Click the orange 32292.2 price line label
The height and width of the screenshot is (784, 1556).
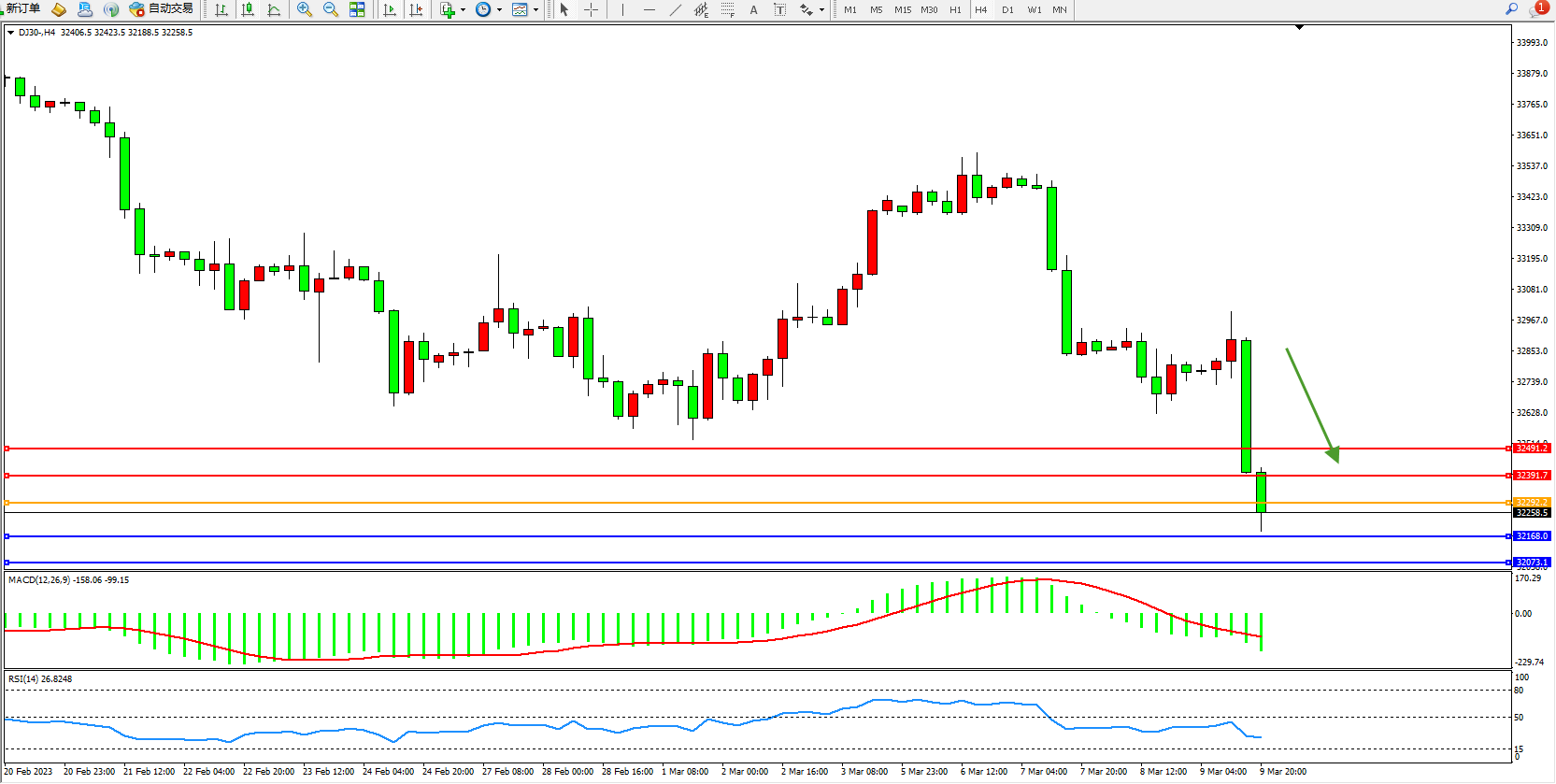click(x=1531, y=503)
